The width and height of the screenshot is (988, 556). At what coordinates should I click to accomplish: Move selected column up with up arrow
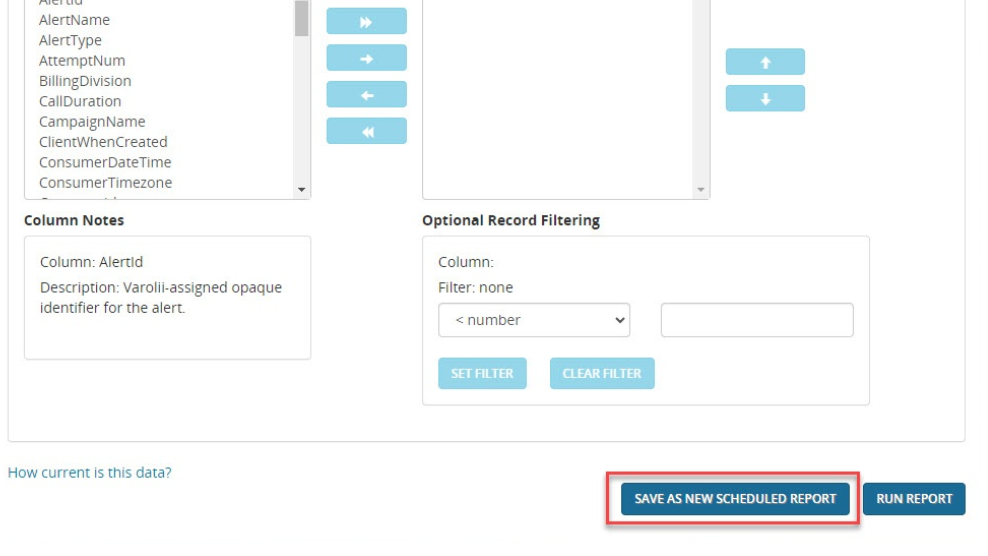point(765,62)
